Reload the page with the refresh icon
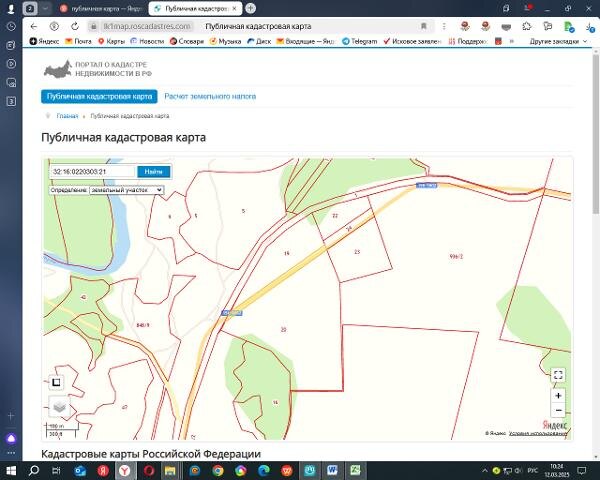600x480 pixels. [75, 26]
